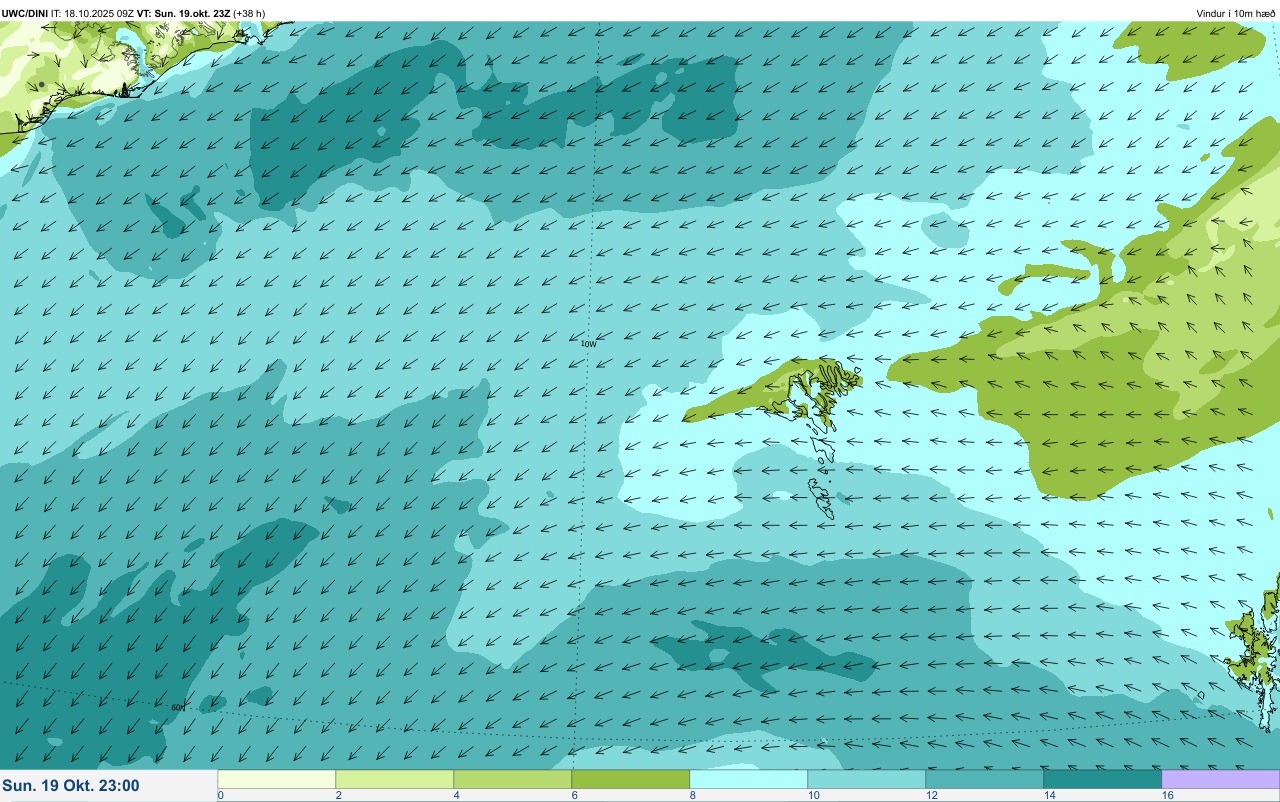Click the purple above-16 legend swatch
Viewport: 1280px width, 802px height.
pos(1221,779)
